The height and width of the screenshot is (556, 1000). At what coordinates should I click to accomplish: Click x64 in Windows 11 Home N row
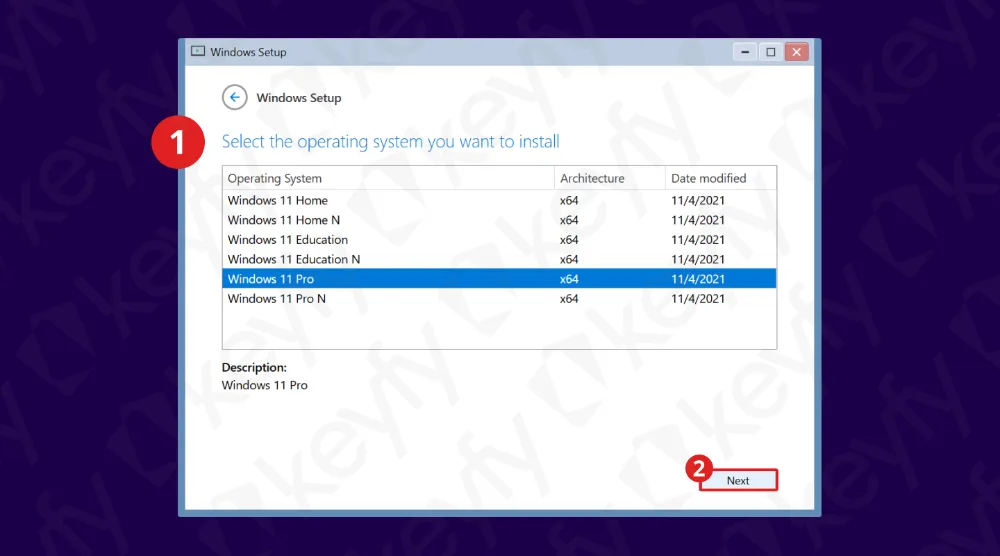(569, 220)
